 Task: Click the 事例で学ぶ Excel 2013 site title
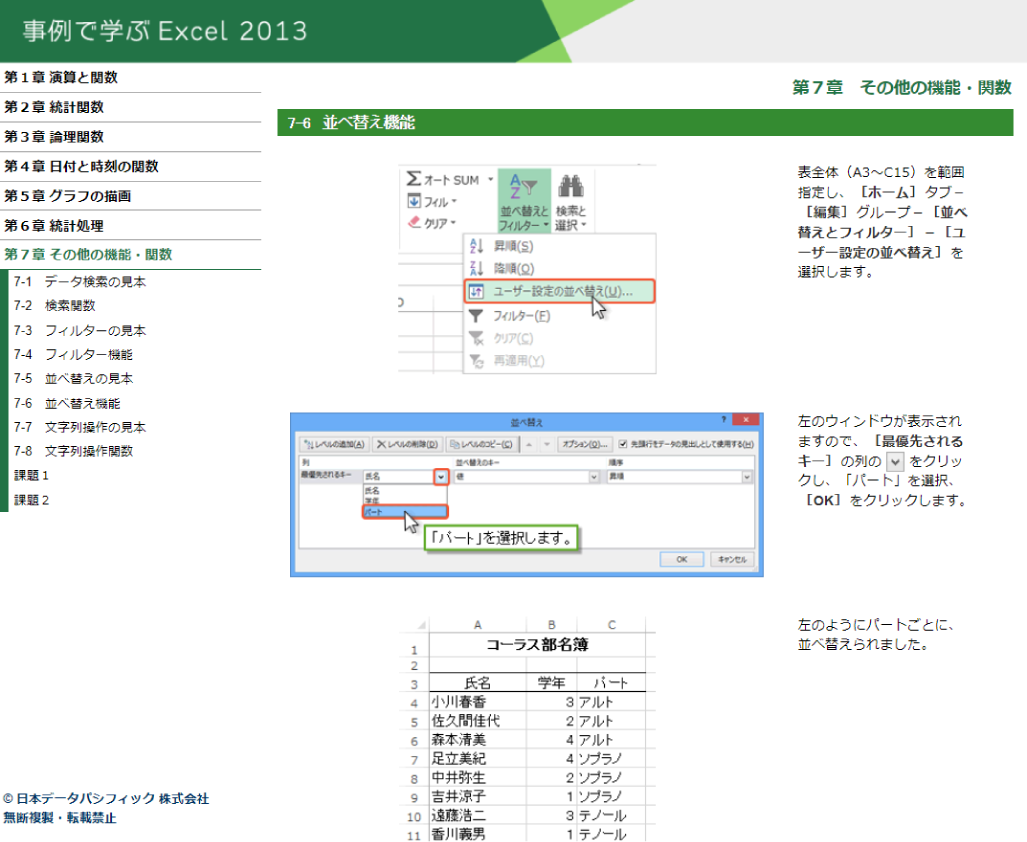[x=165, y=31]
